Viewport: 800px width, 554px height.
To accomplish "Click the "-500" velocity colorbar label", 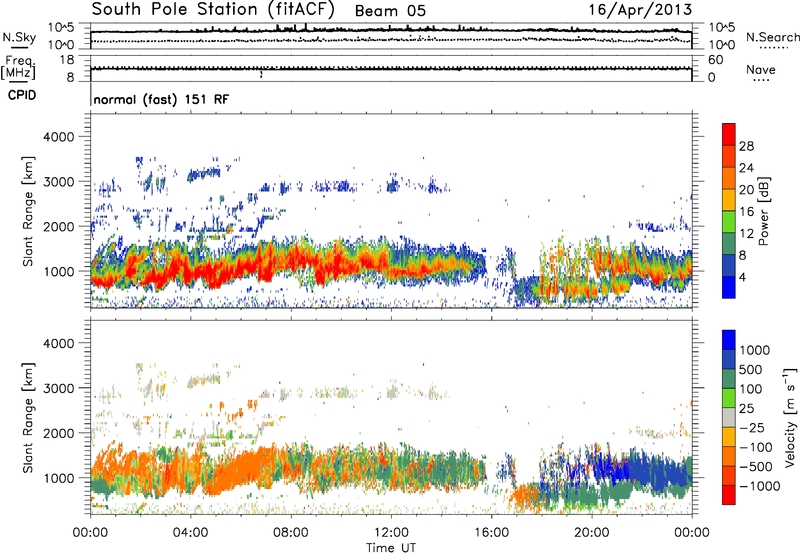I will pos(756,467).
